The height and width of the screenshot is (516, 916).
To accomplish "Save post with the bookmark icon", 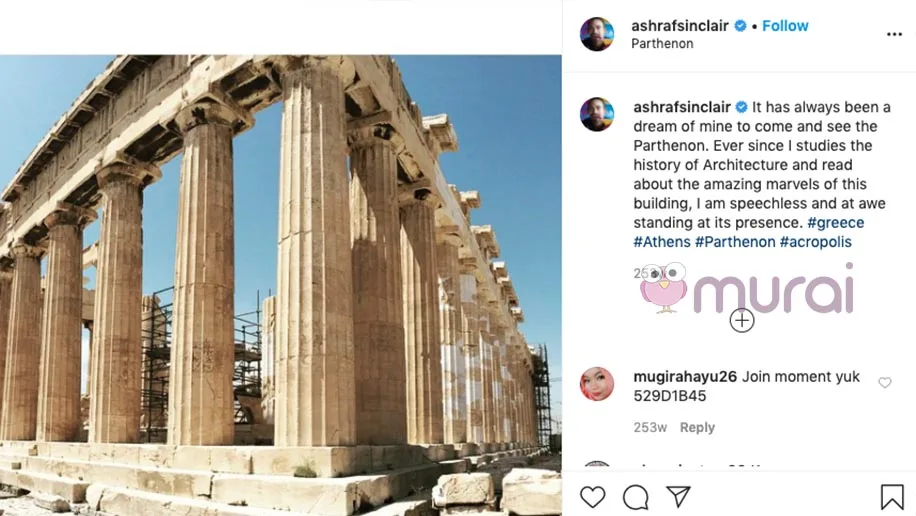I will (892, 497).
